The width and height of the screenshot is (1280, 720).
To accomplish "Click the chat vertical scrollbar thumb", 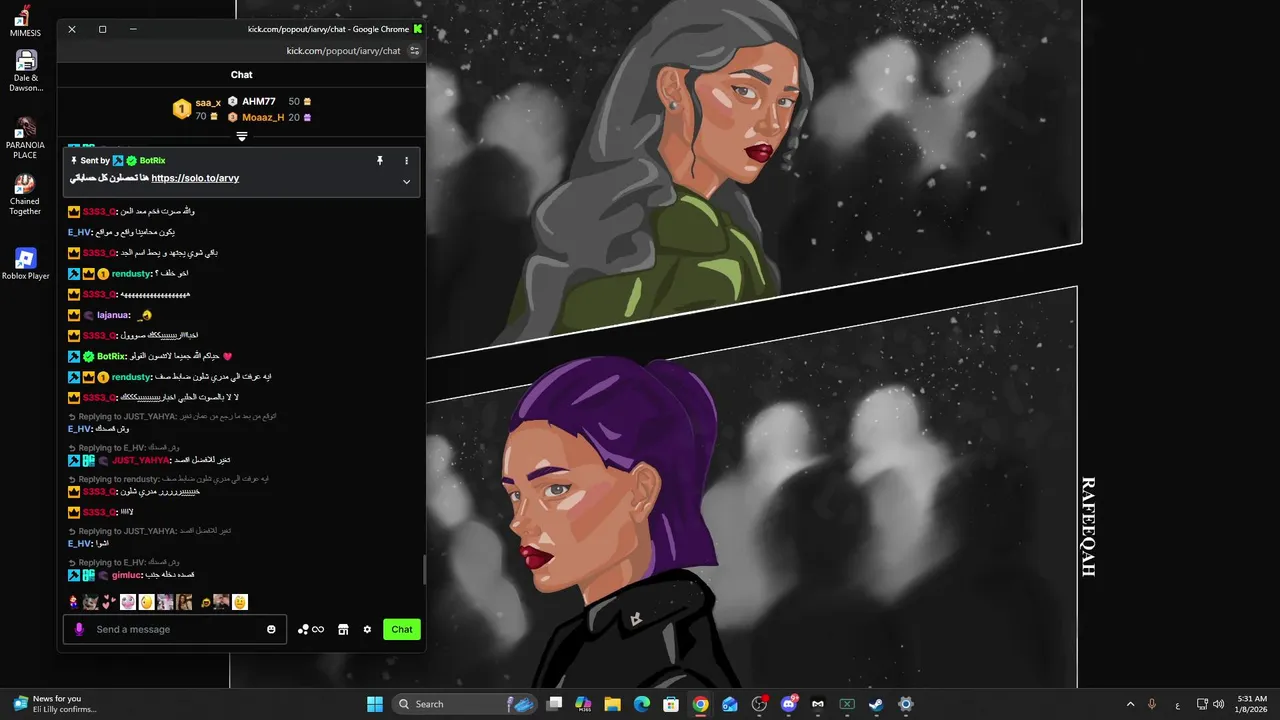I will click(x=424, y=569).
